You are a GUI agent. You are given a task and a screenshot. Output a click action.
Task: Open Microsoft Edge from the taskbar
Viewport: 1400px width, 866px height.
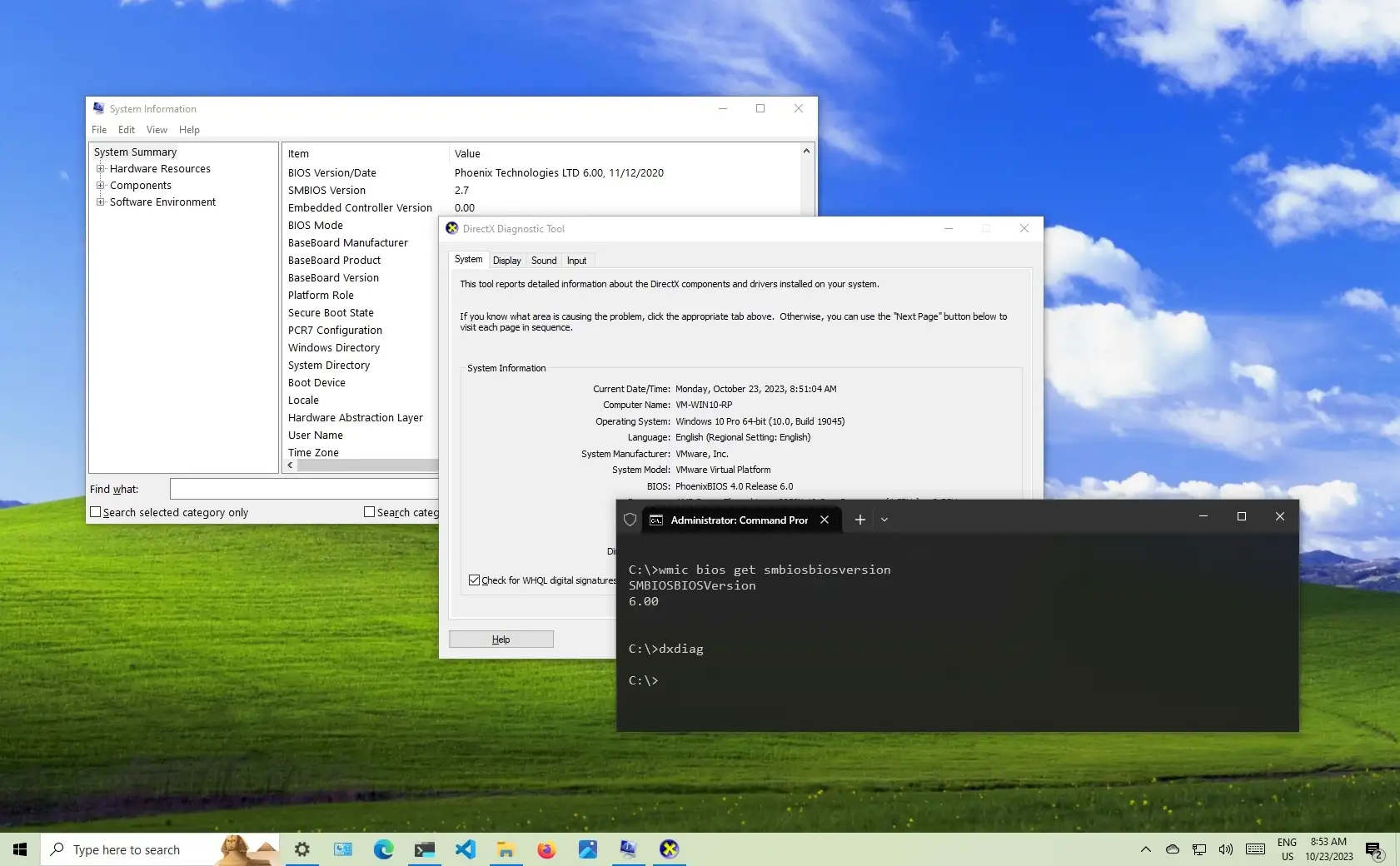click(383, 849)
